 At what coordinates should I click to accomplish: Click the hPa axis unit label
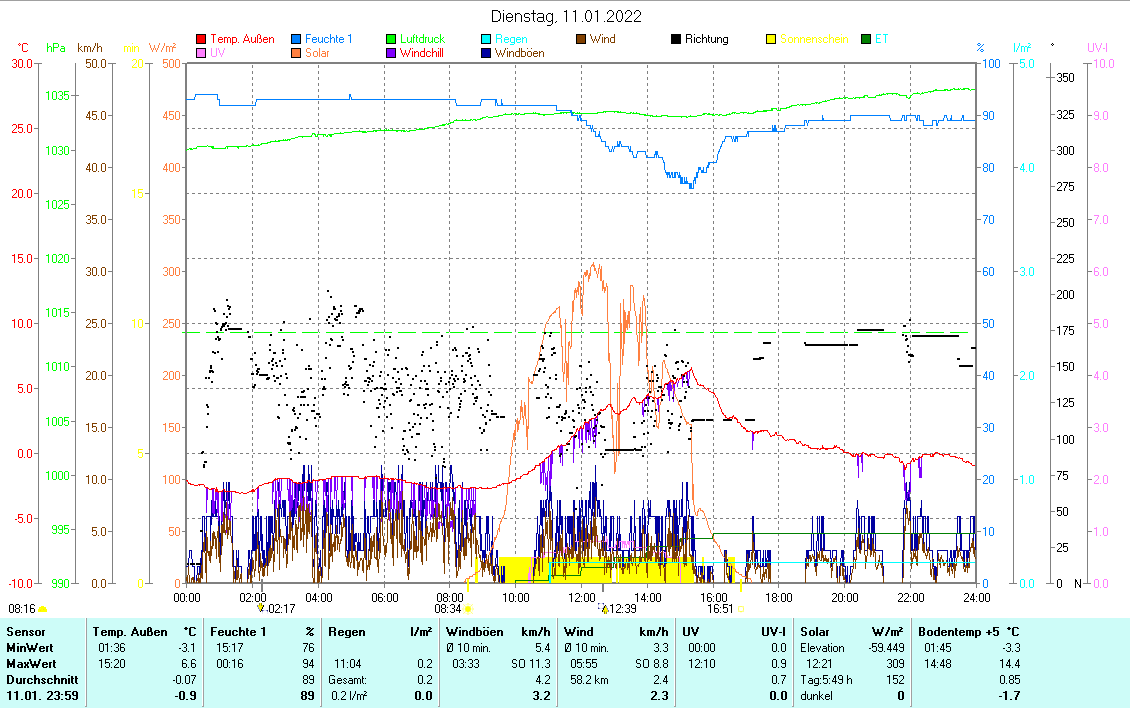tap(56, 48)
